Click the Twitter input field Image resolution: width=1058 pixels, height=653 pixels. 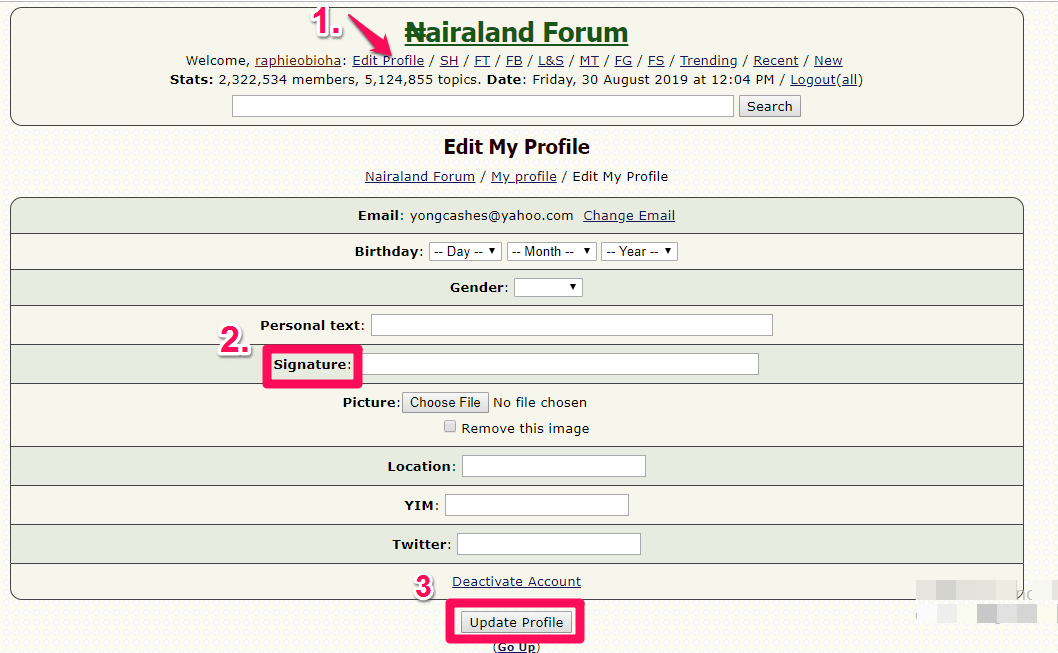548,544
